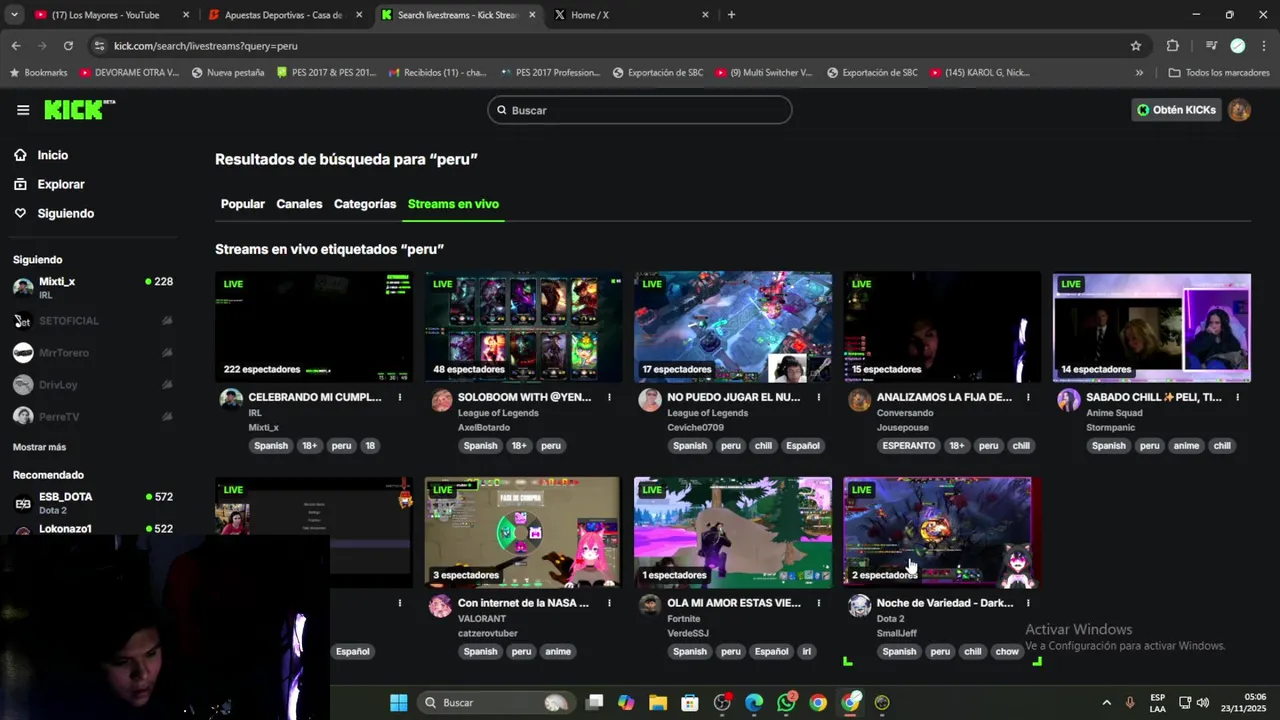Click MirrTorero in following list
Screen dimensions: 1280x720
pos(93,353)
